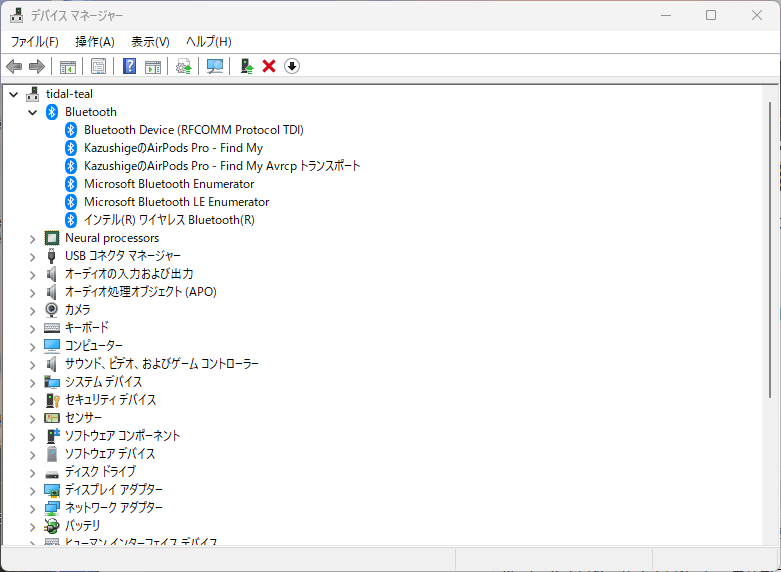This screenshot has height=572, width=781.
Task: Scan for hardware changes with magnifier monitor icon
Action: tap(215, 66)
